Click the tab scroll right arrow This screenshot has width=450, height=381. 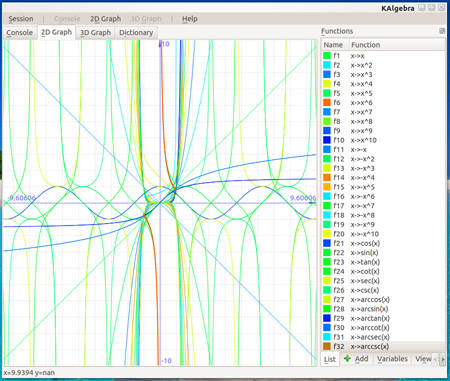(443, 359)
